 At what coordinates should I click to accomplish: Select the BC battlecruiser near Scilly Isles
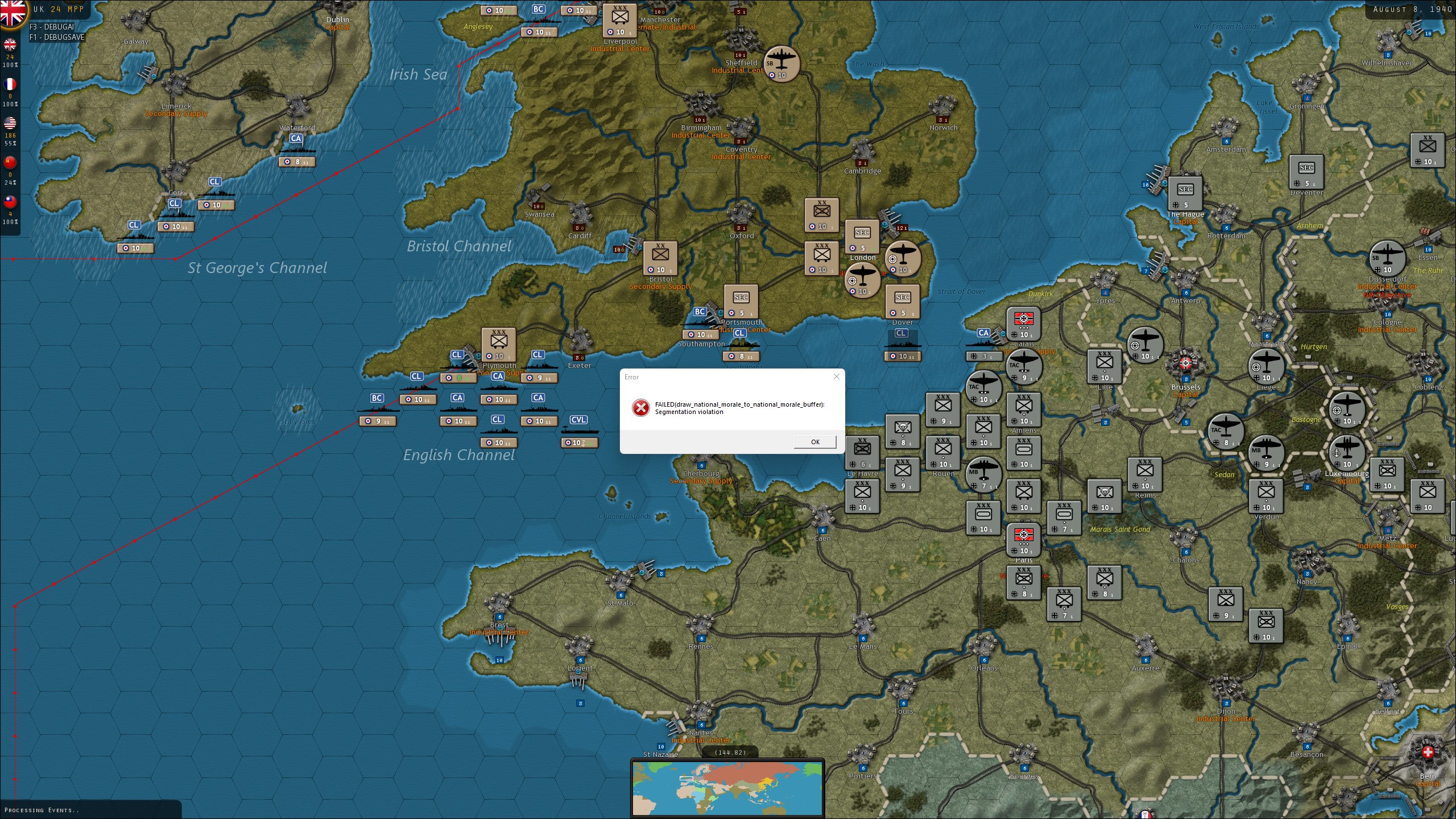pyautogui.click(x=377, y=409)
